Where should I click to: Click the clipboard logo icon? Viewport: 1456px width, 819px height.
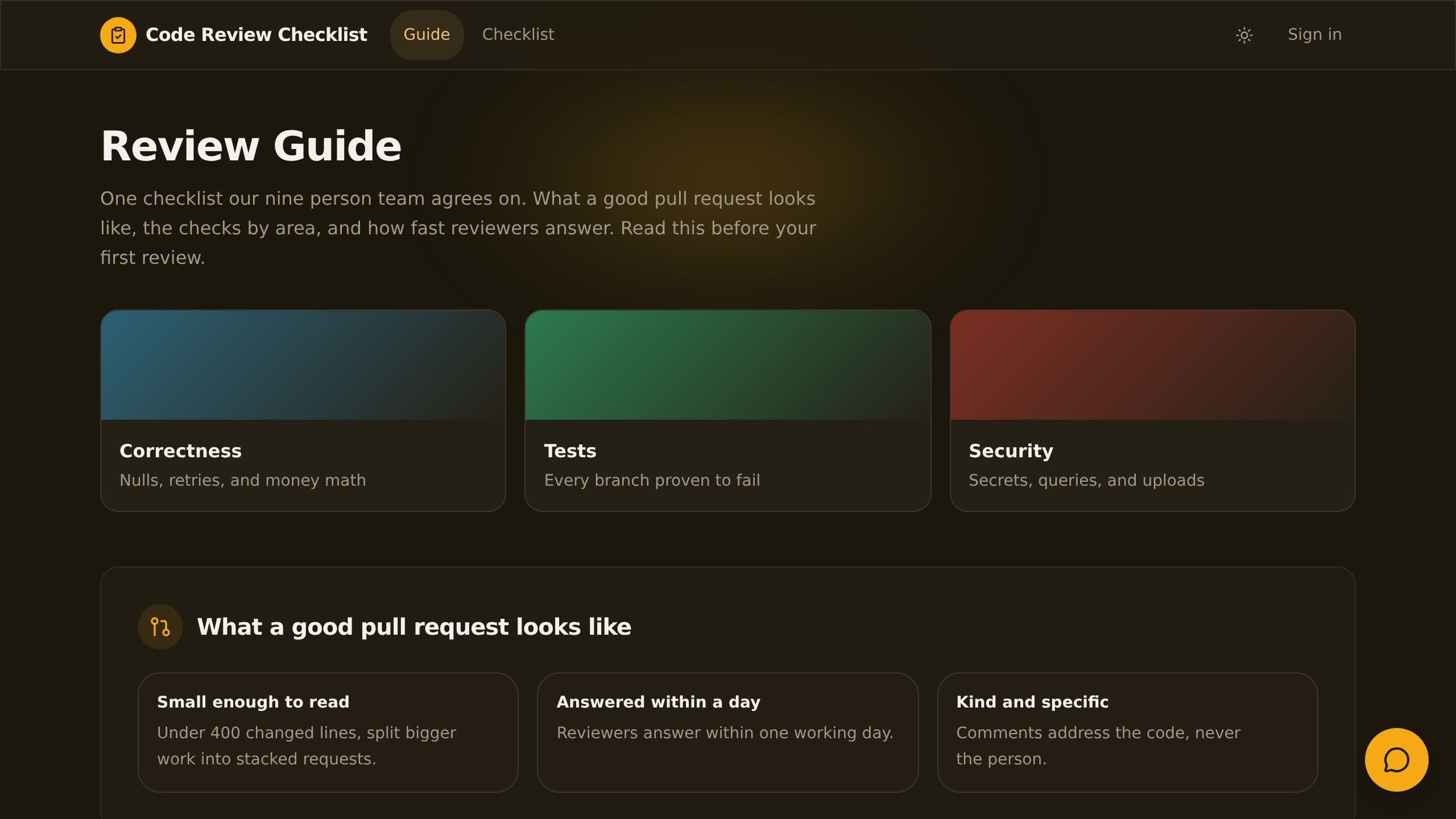tap(118, 35)
